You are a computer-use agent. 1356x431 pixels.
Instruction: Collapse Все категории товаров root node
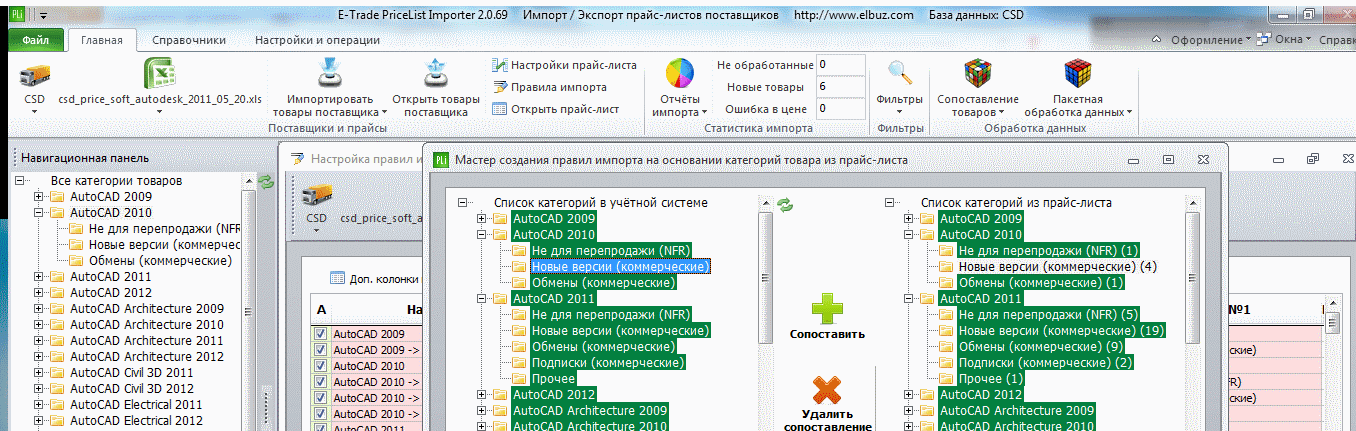tap(20, 181)
